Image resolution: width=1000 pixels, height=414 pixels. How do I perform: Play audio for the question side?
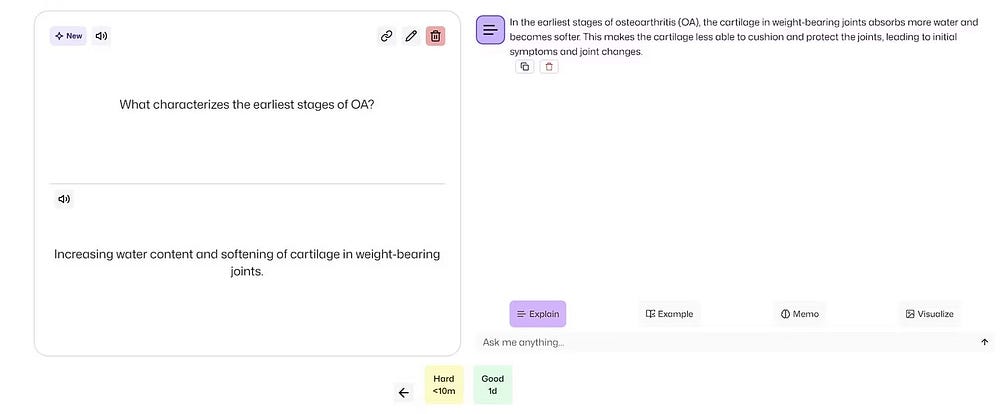click(x=101, y=36)
